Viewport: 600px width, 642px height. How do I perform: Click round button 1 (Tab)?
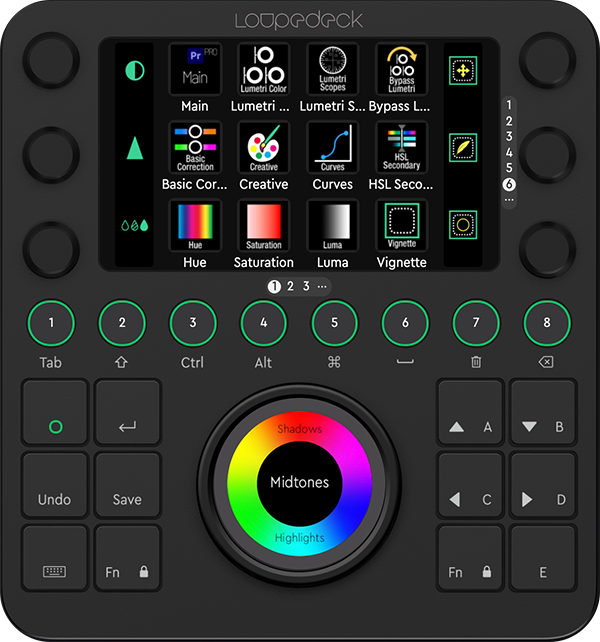(x=51, y=323)
